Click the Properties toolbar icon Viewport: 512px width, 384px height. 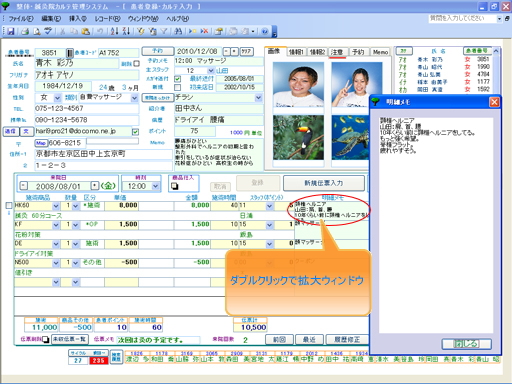(219, 31)
